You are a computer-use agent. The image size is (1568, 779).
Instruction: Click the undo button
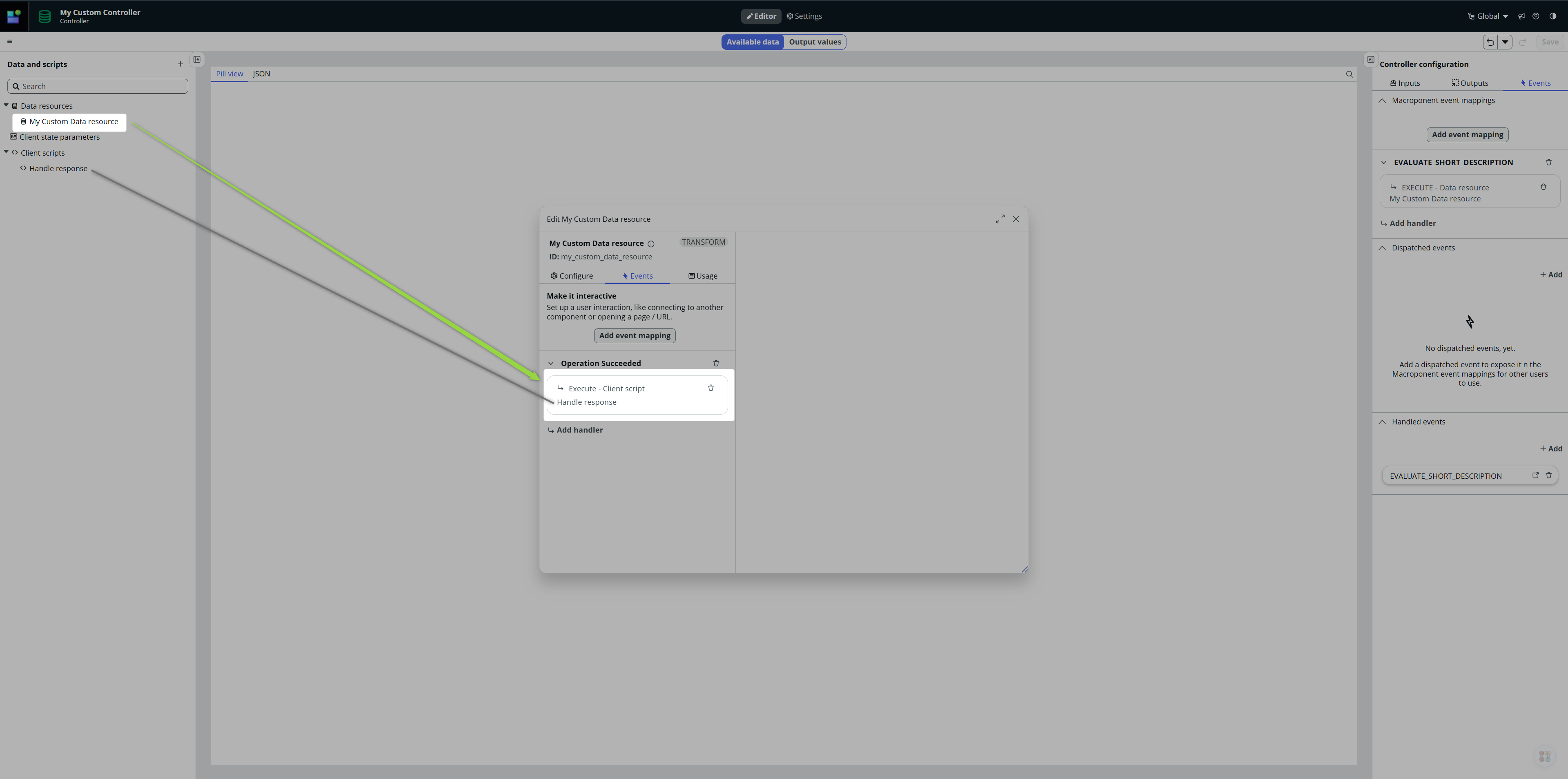coord(1490,42)
